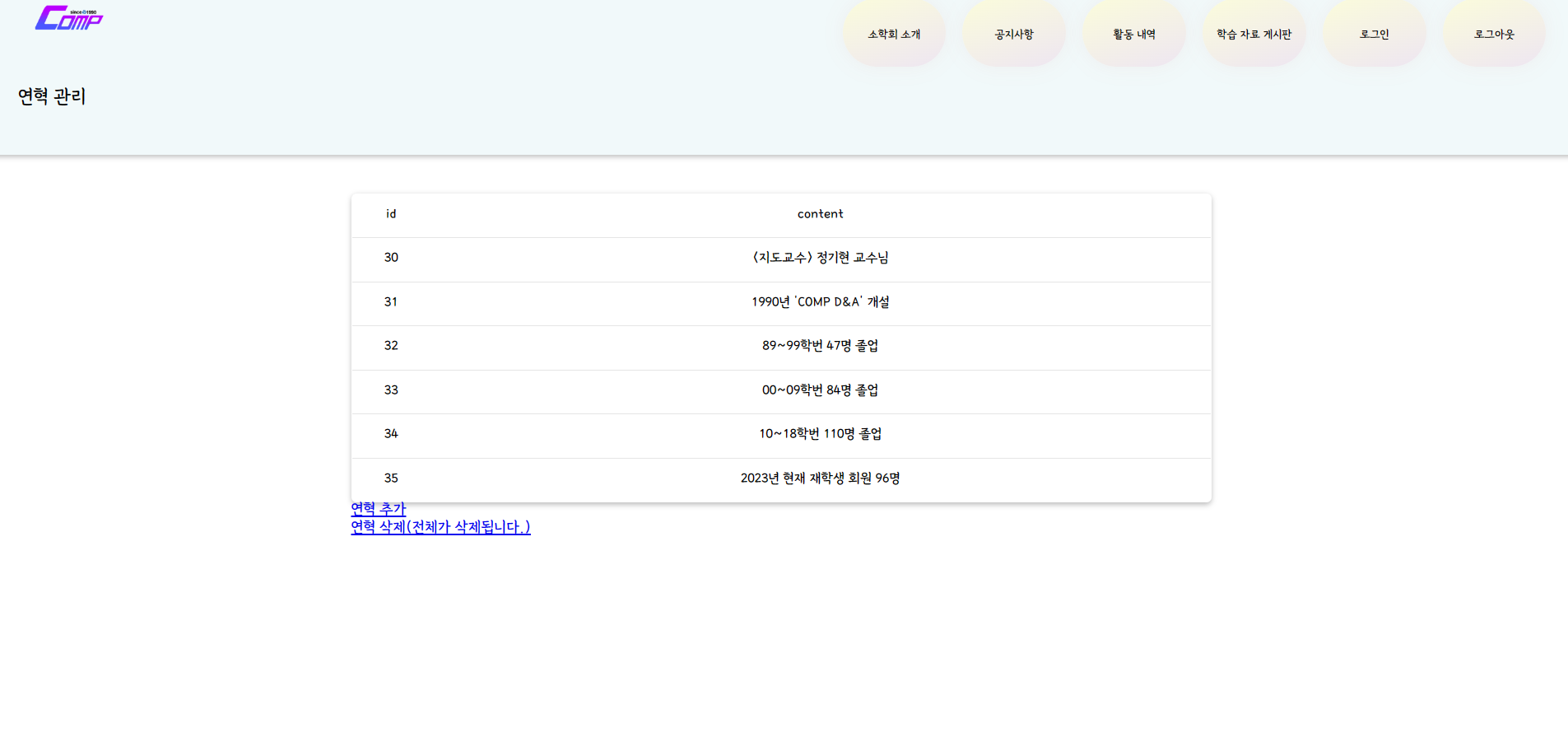Click the 로그인 button
This screenshot has width=1568, height=742.
coord(1374,34)
